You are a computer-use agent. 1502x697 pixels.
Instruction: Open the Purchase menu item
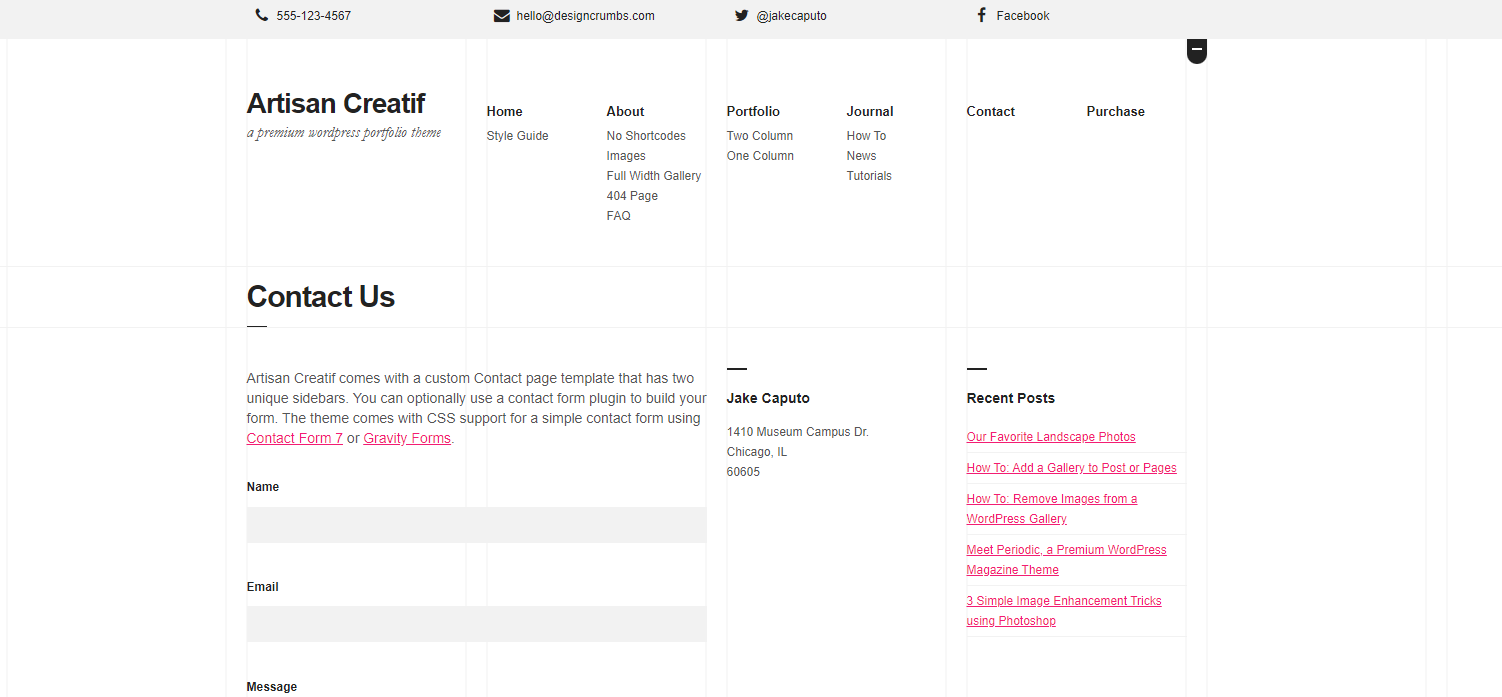(1116, 111)
